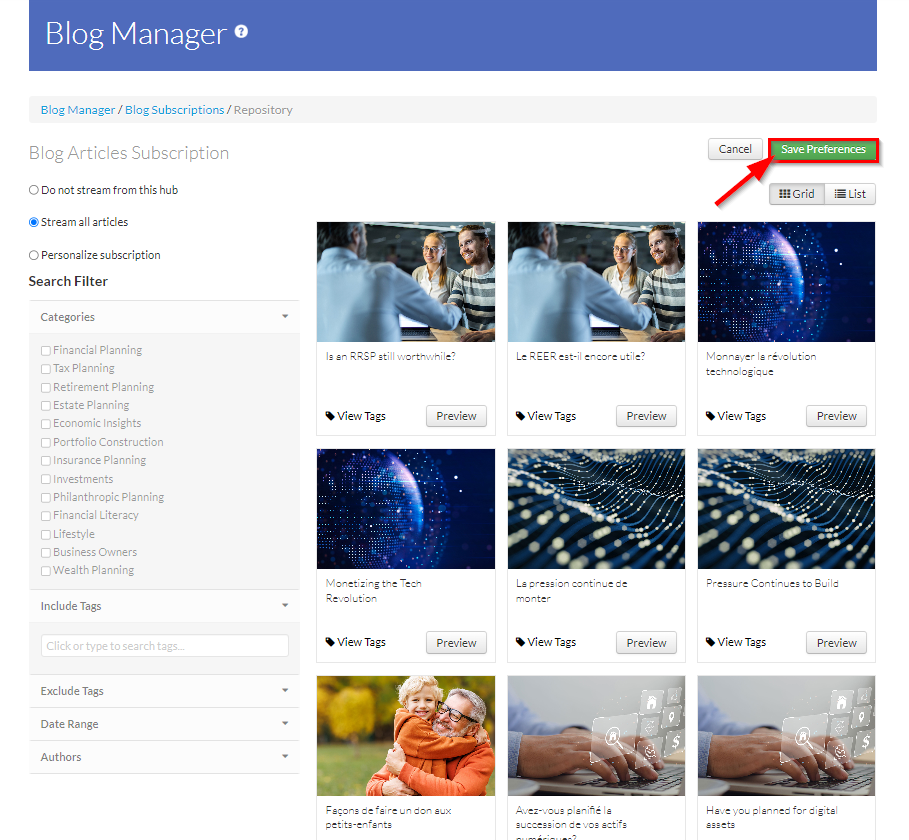Select 'Stream all articles' radio button
Image resolution: width=909 pixels, height=840 pixels.
coord(34,223)
